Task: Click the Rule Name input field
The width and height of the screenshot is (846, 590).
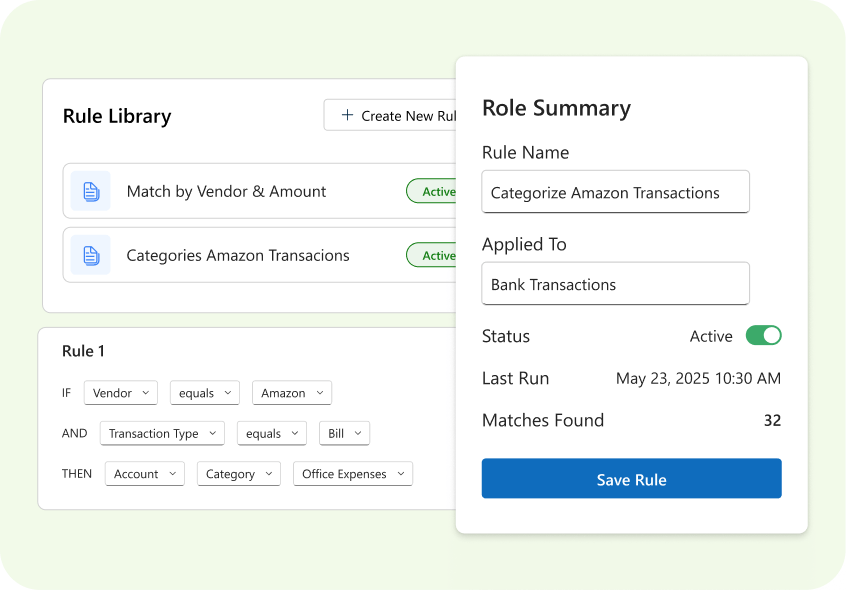Action: (x=616, y=192)
